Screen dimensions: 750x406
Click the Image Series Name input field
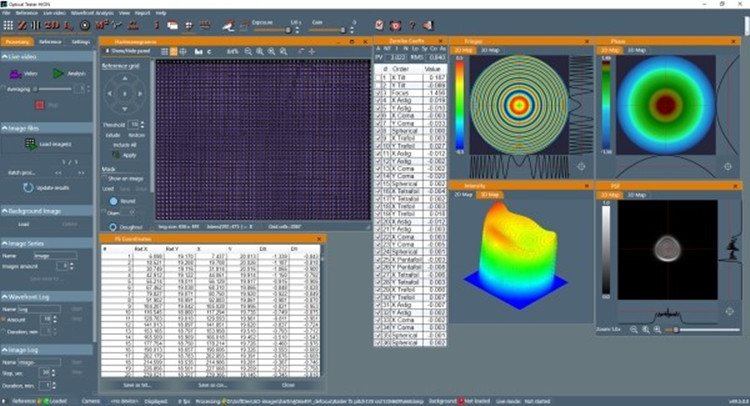click(54, 256)
